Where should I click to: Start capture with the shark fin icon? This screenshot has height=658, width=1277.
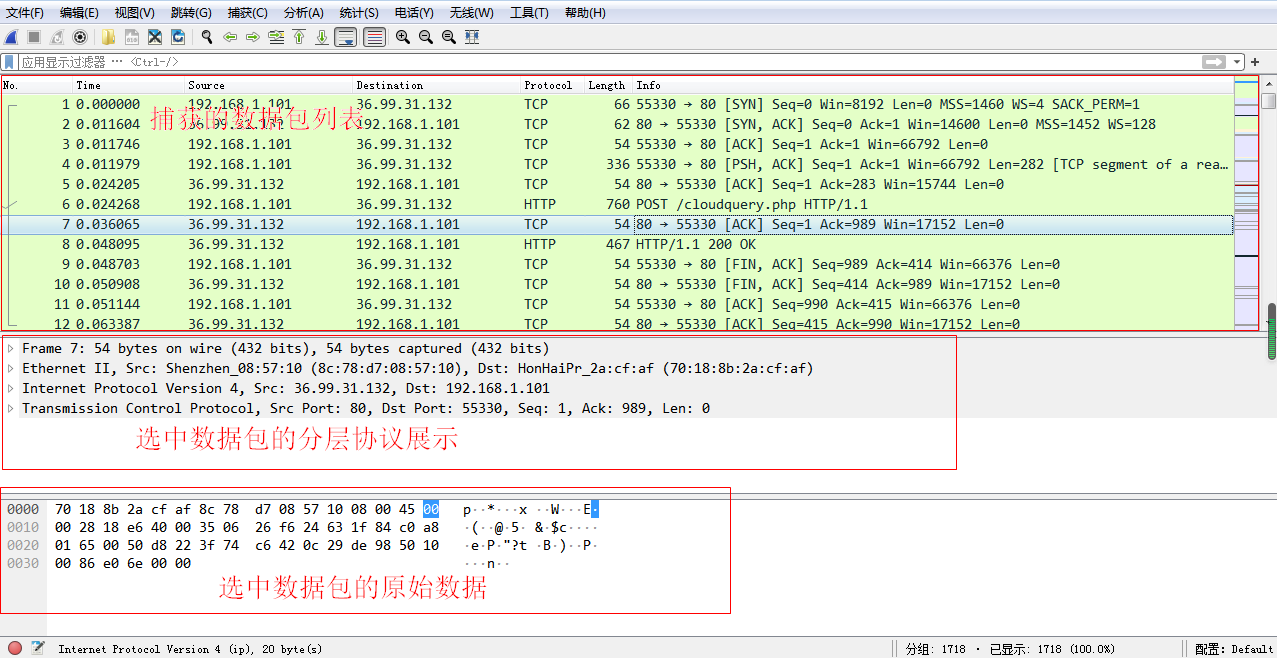[x=11, y=37]
